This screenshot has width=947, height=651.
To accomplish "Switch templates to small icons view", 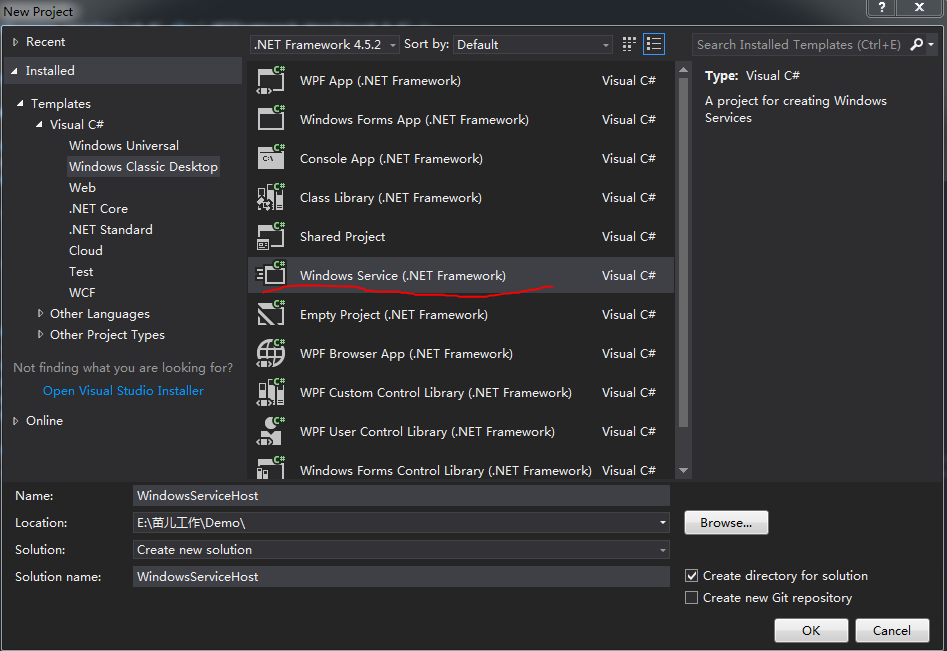I will 629,44.
